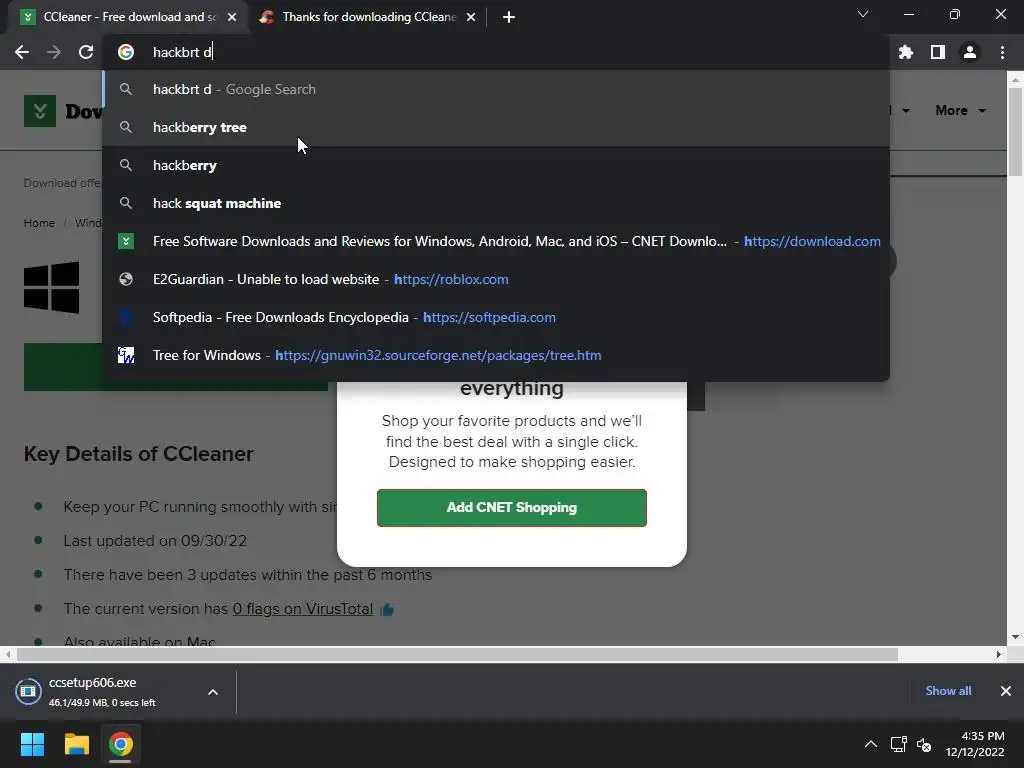Open the Windows Start menu
The width and height of the screenshot is (1024, 768).
click(32, 744)
